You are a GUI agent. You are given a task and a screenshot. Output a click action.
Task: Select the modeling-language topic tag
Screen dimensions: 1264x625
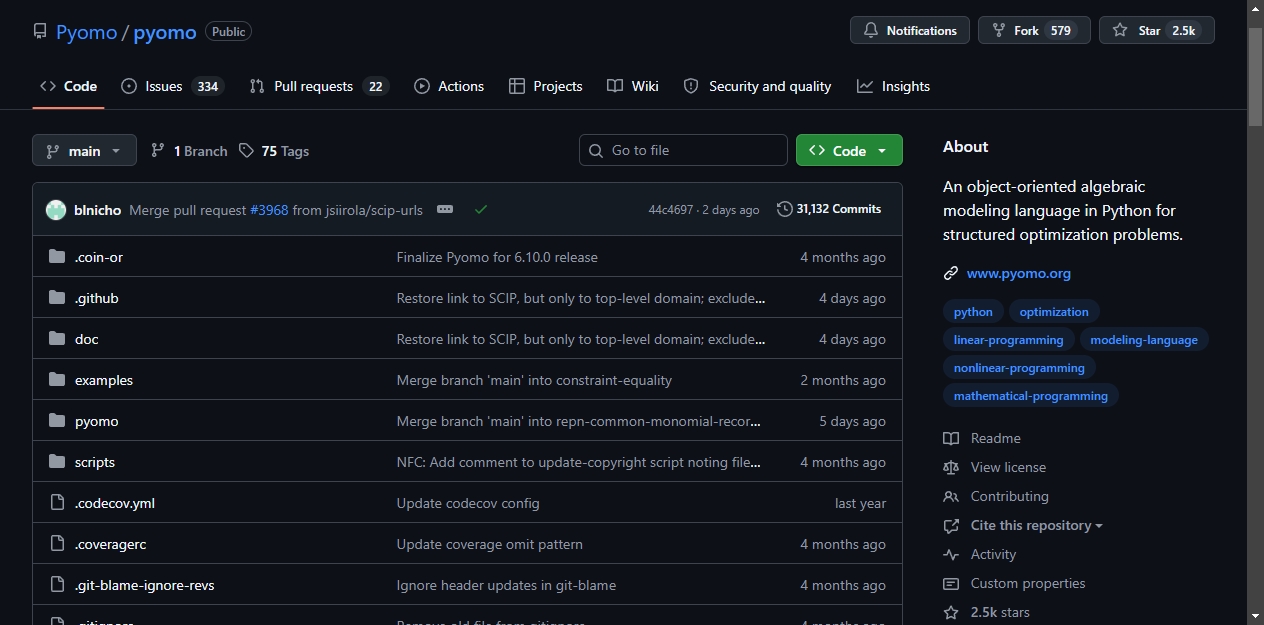[1144, 340]
